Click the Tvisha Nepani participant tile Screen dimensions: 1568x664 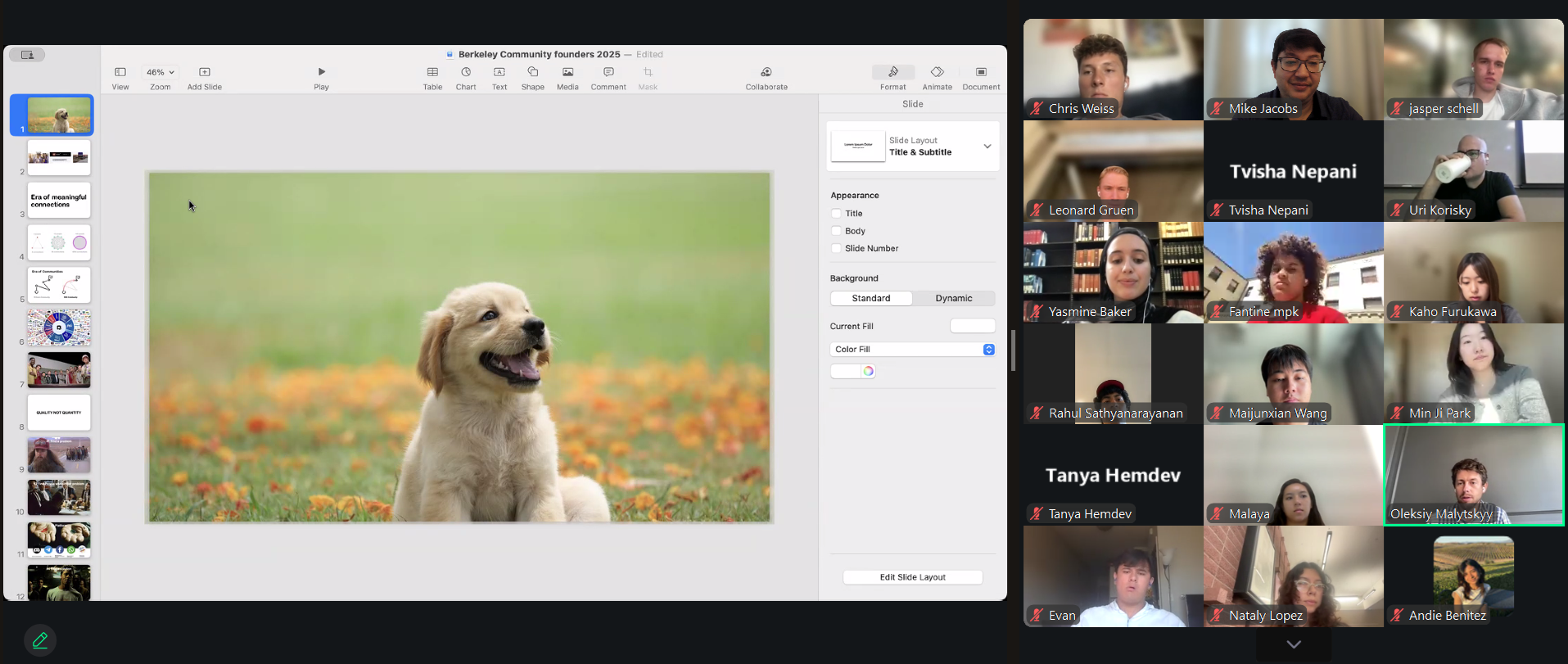1294,171
